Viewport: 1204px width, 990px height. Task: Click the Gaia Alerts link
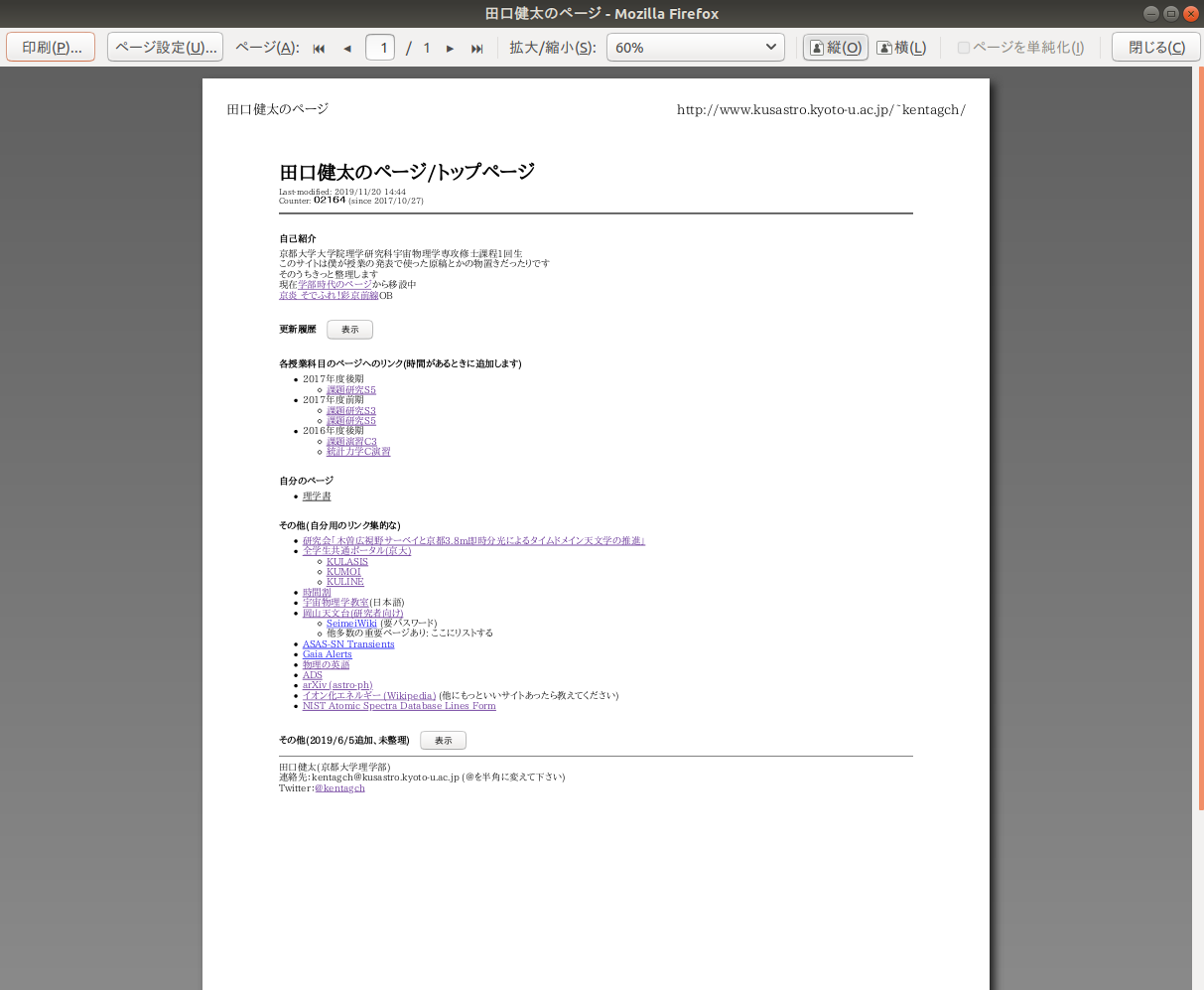[328, 654]
